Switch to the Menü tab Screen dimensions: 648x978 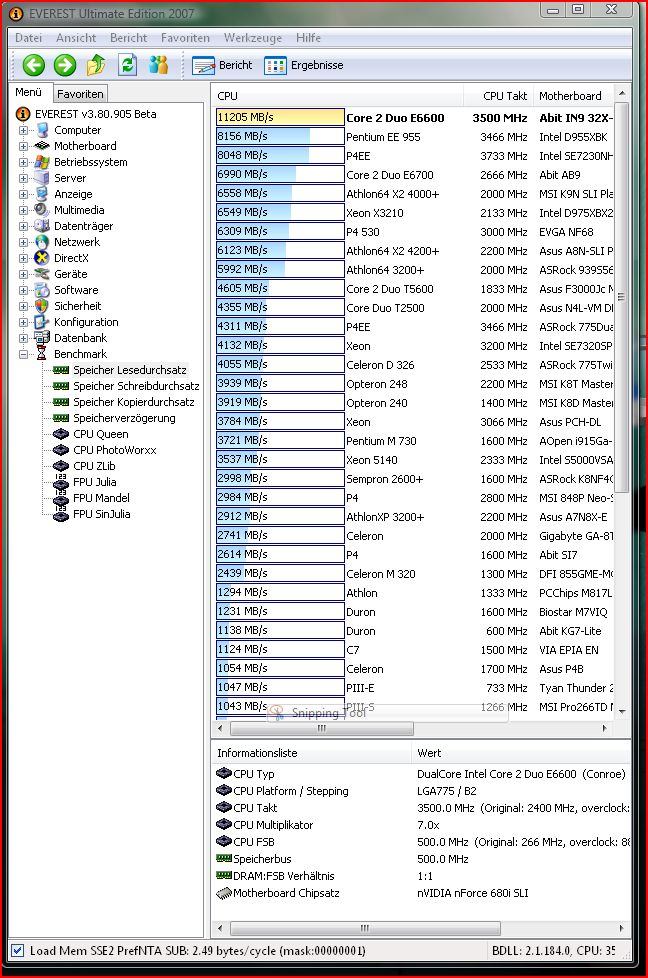[29, 92]
